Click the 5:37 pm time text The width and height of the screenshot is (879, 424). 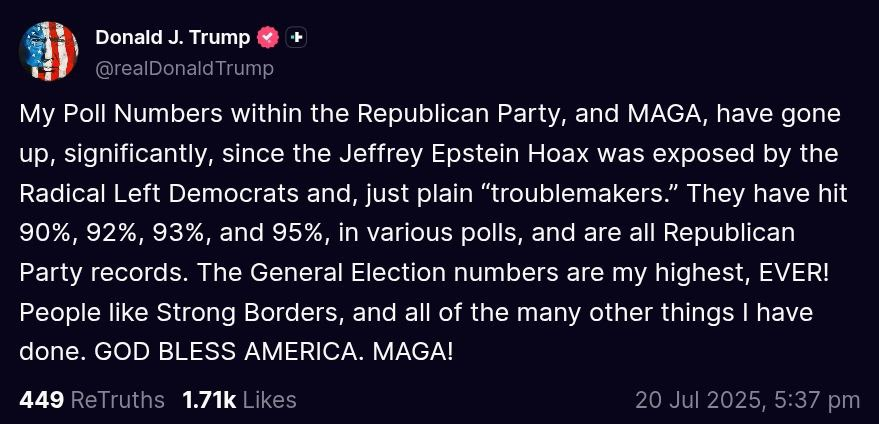point(817,400)
